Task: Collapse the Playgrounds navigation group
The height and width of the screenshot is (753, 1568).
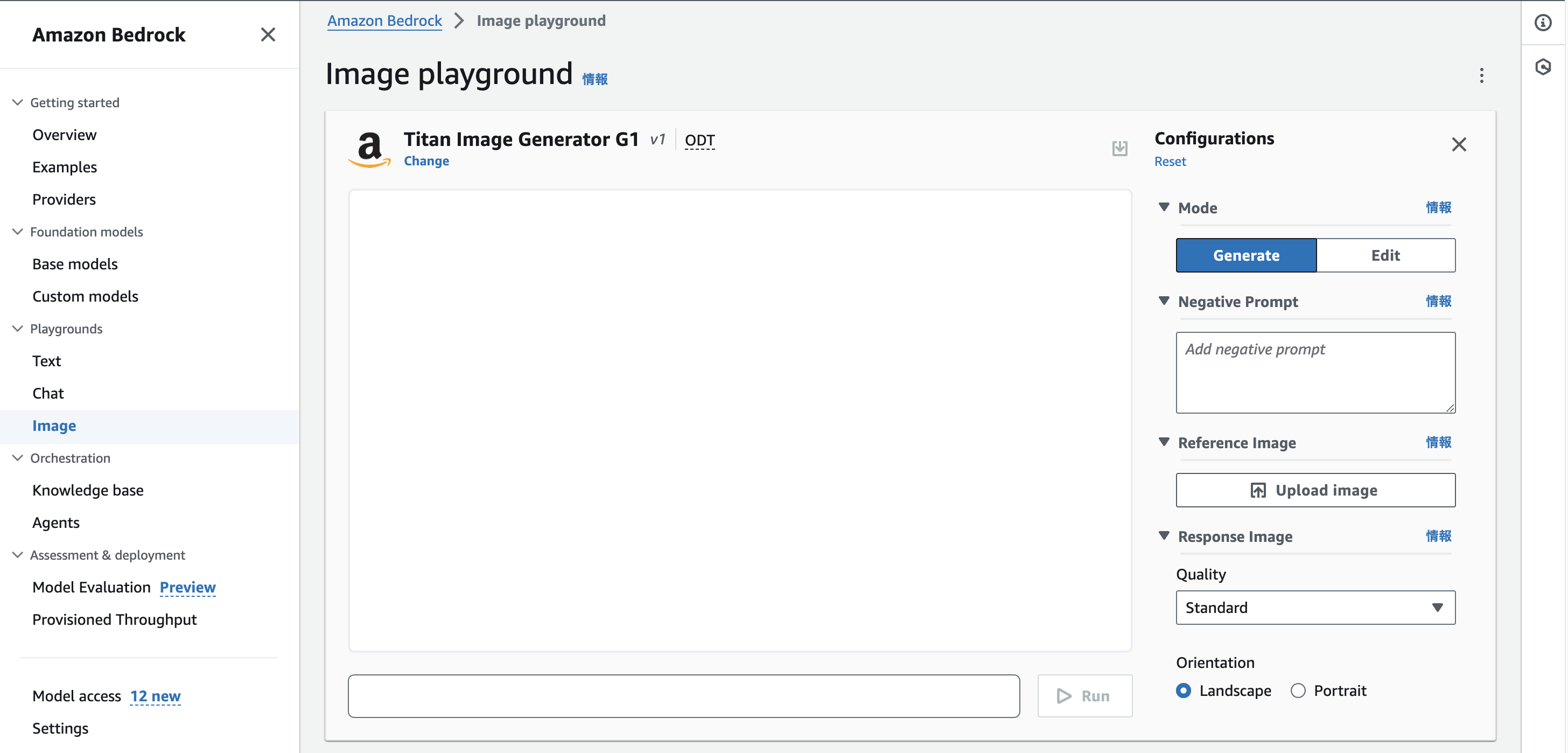Action: click(x=18, y=329)
